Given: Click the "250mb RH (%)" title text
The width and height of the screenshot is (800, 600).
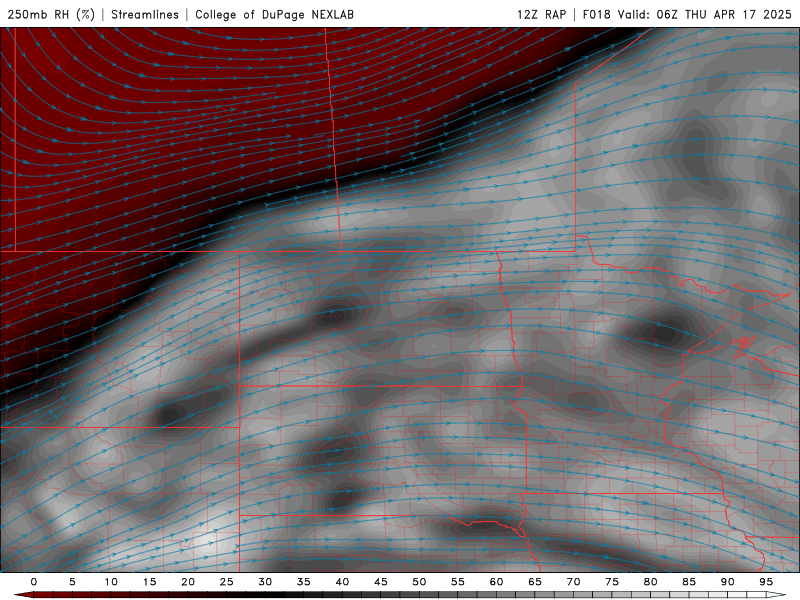Looking at the screenshot, I should [x=51, y=14].
